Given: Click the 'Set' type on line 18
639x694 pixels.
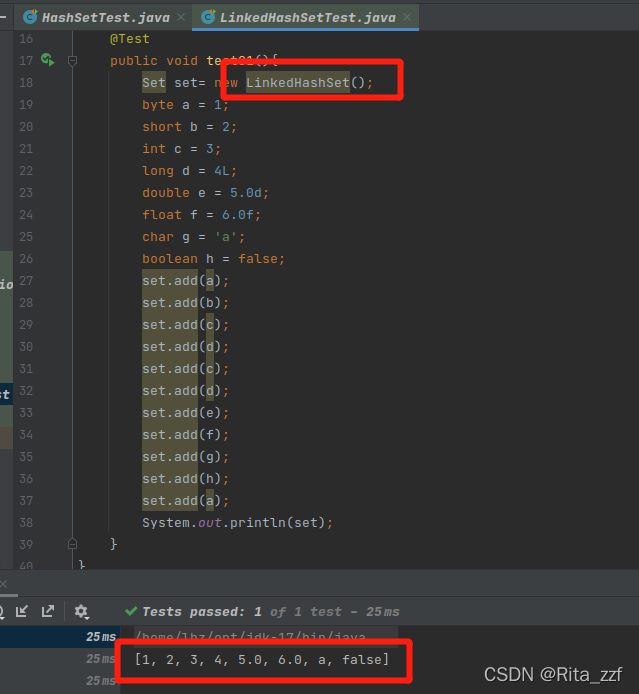Looking at the screenshot, I should (154, 82).
